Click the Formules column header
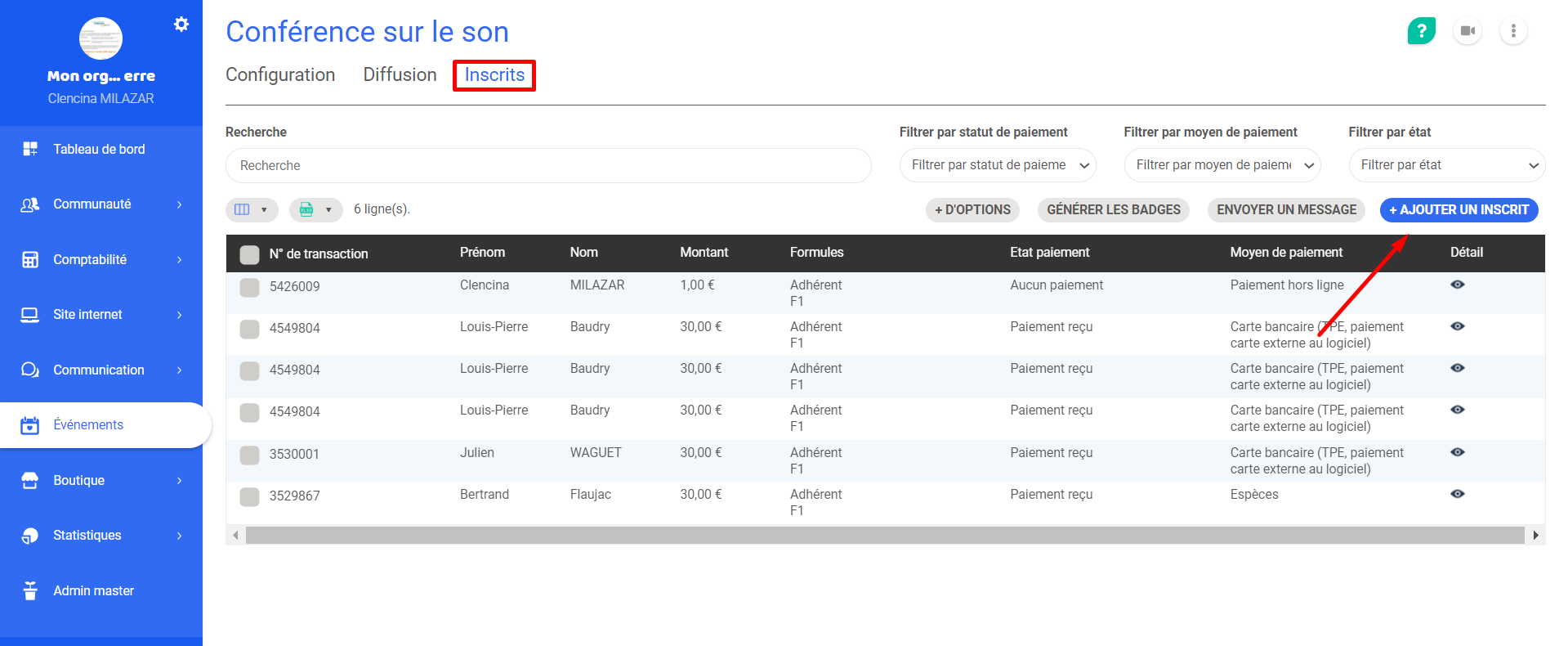The image size is (1568, 646). point(816,253)
